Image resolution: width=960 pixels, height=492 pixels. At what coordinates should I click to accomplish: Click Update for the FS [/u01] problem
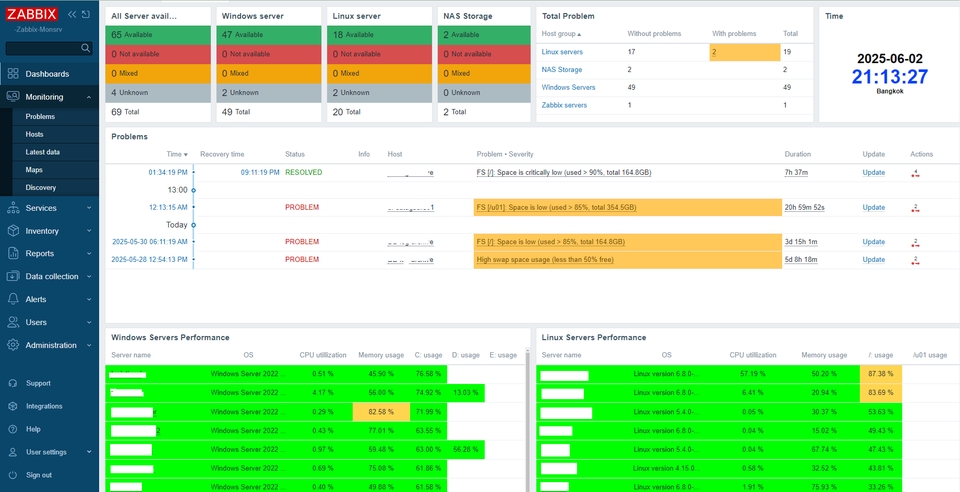coord(874,207)
